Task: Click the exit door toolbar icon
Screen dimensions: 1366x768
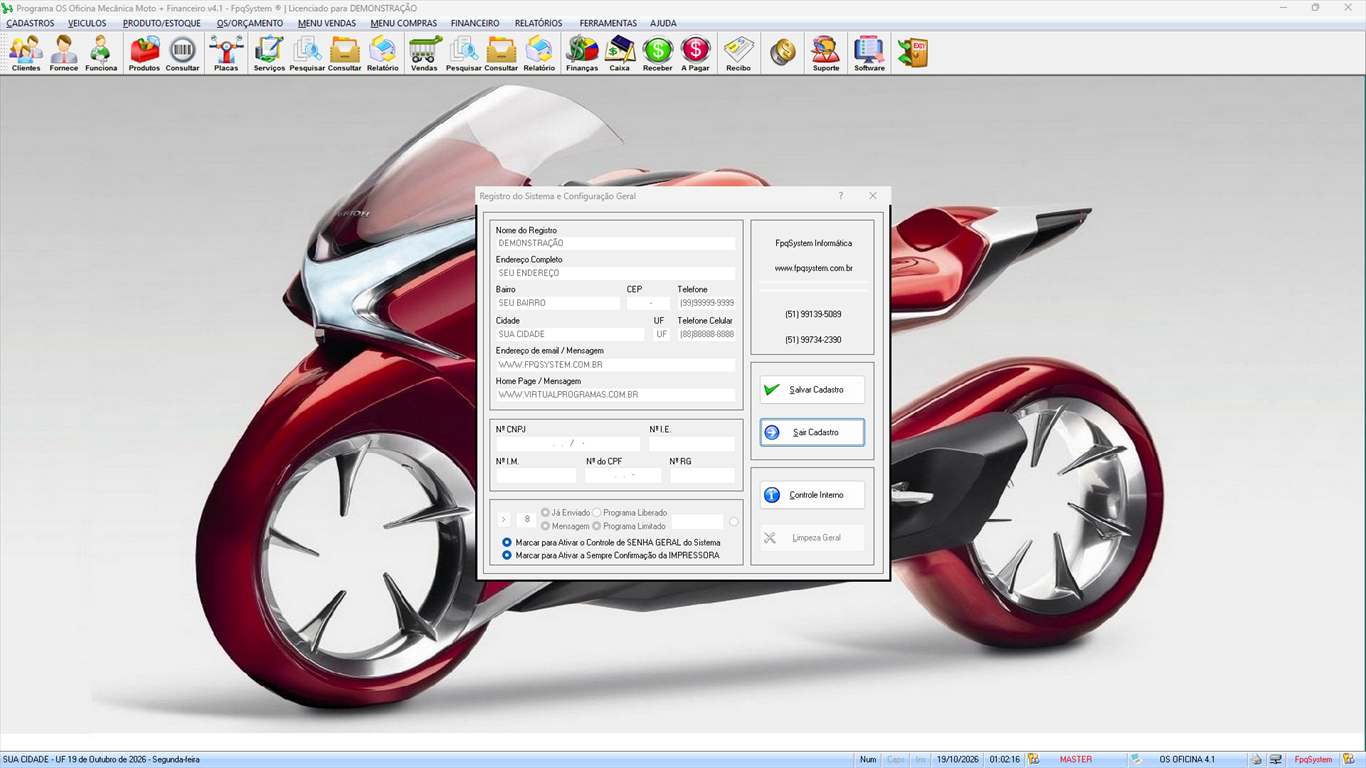Action: (912, 53)
